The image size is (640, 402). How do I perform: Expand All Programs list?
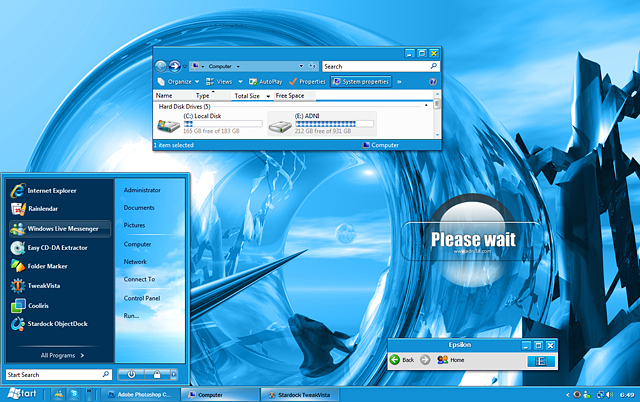[61, 355]
